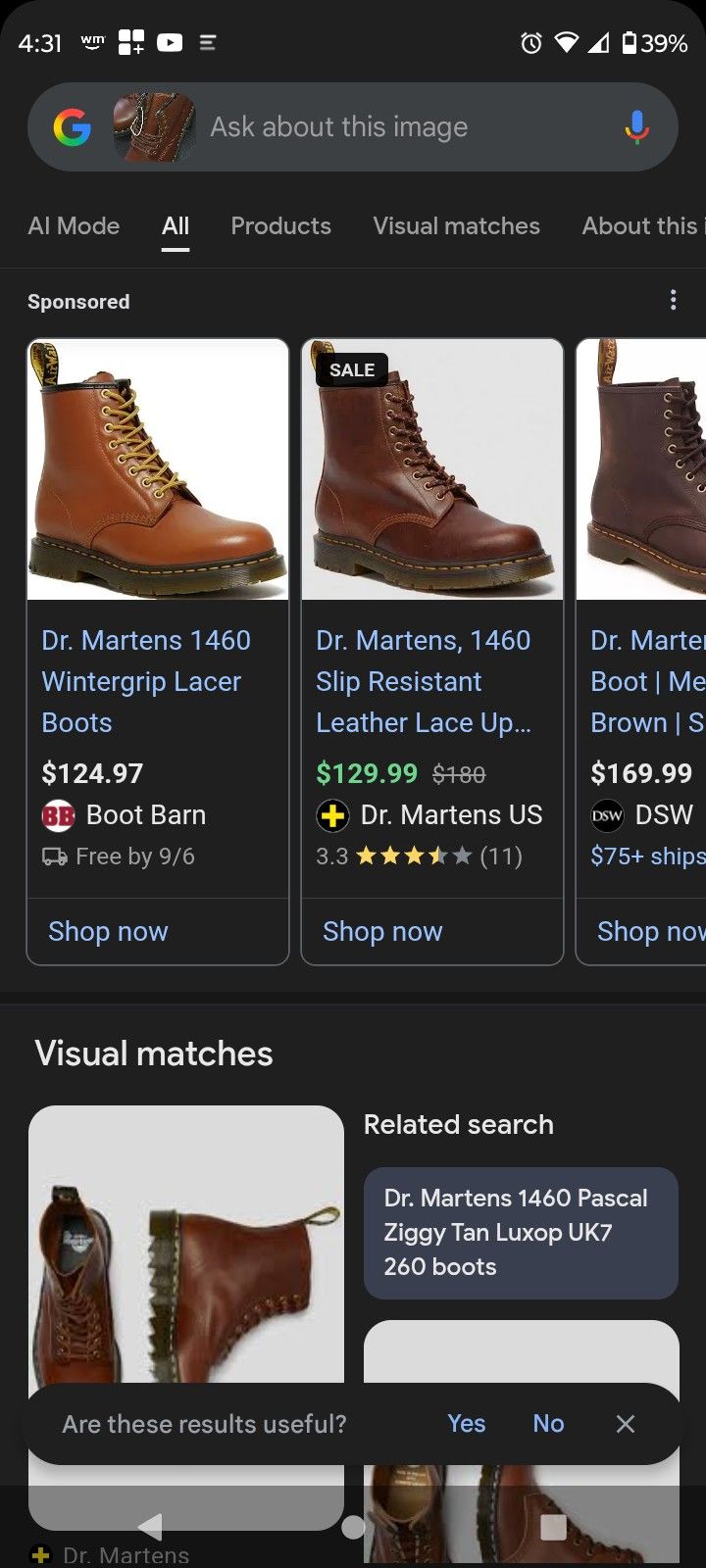This screenshot has height=1568, width=706.
Task: Open the Visual matches tab
Action: (x=456, y=225)
